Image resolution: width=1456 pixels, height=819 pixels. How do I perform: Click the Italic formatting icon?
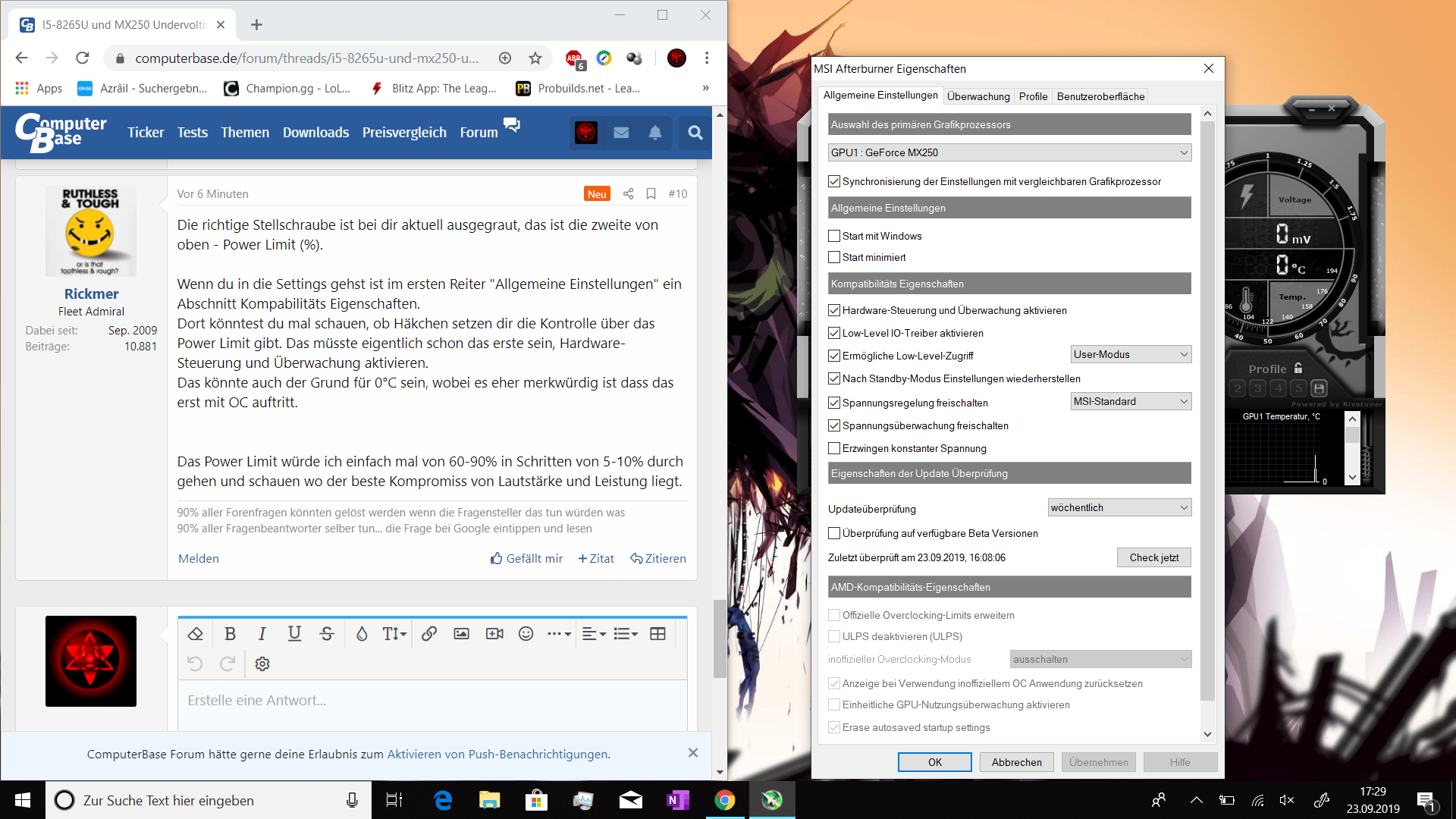[262, 634]
